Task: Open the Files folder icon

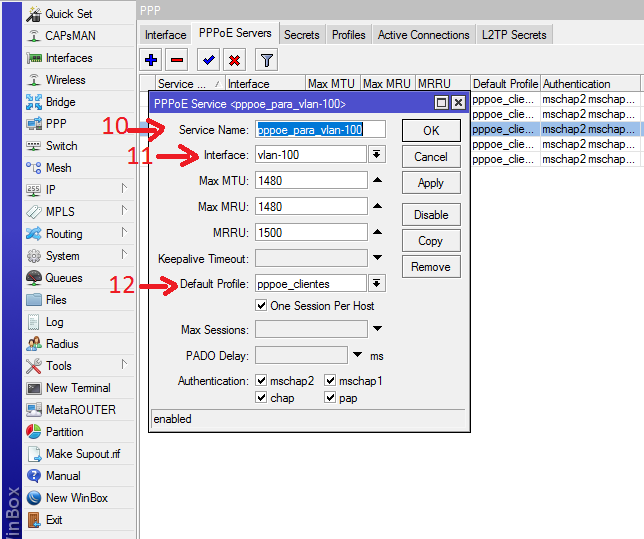Action: [34, 300]
